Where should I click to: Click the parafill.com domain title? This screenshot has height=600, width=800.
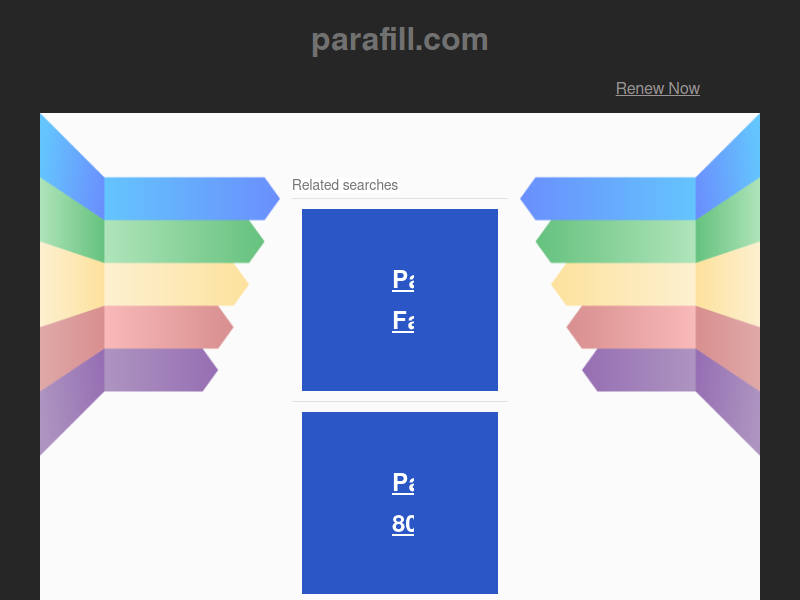(399, 39)
